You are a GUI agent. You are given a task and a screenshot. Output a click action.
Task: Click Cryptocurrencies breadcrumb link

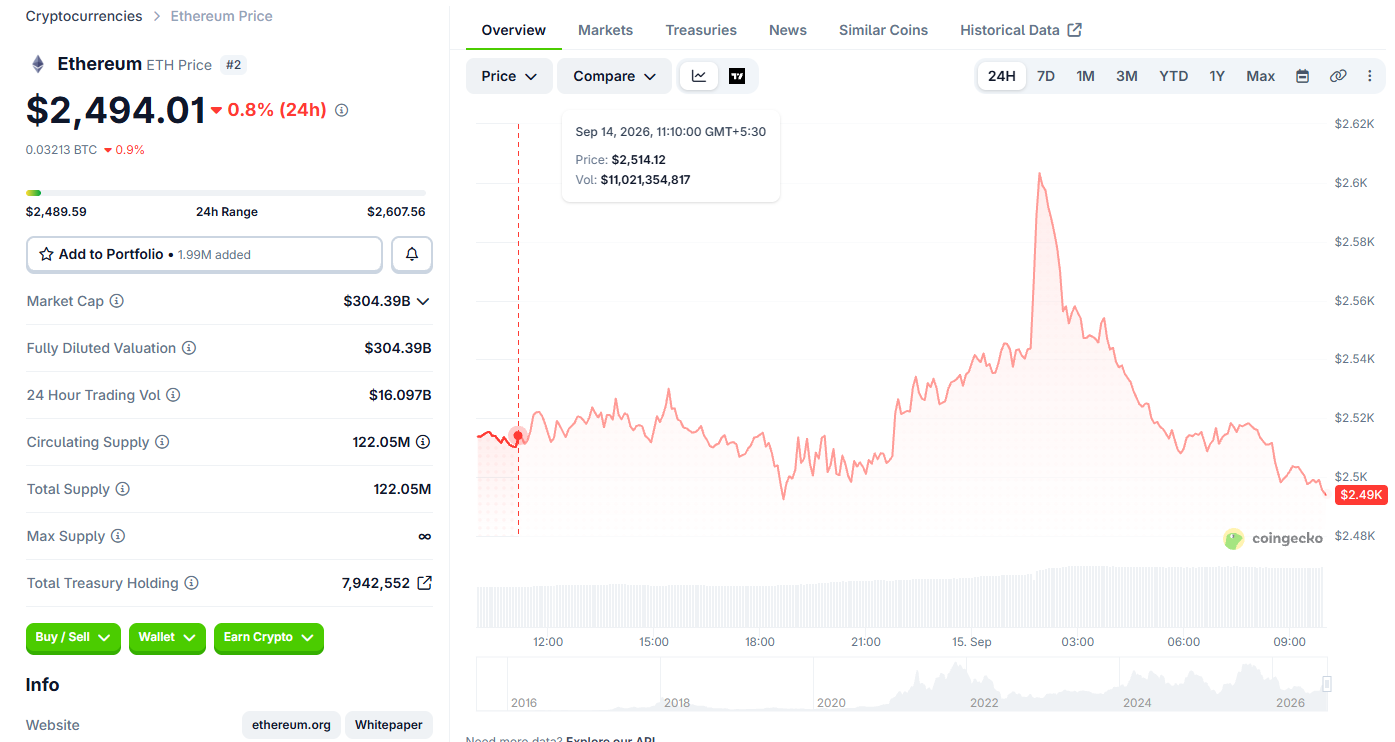tap(84, 16)
